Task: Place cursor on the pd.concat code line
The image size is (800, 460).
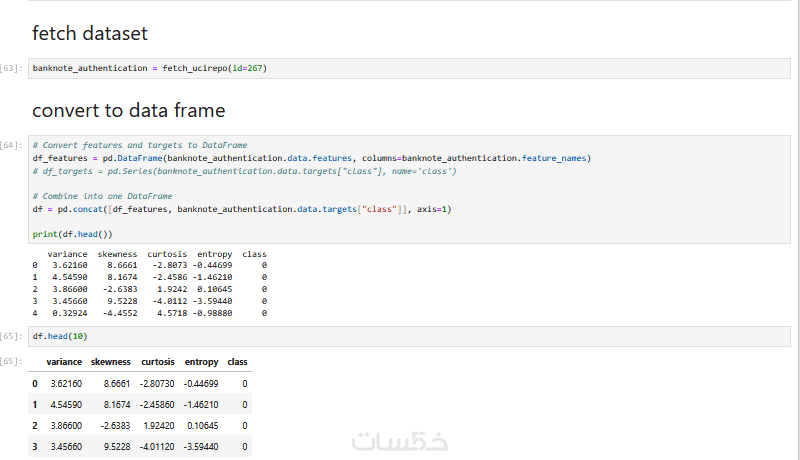Action: tap(242, 209)
